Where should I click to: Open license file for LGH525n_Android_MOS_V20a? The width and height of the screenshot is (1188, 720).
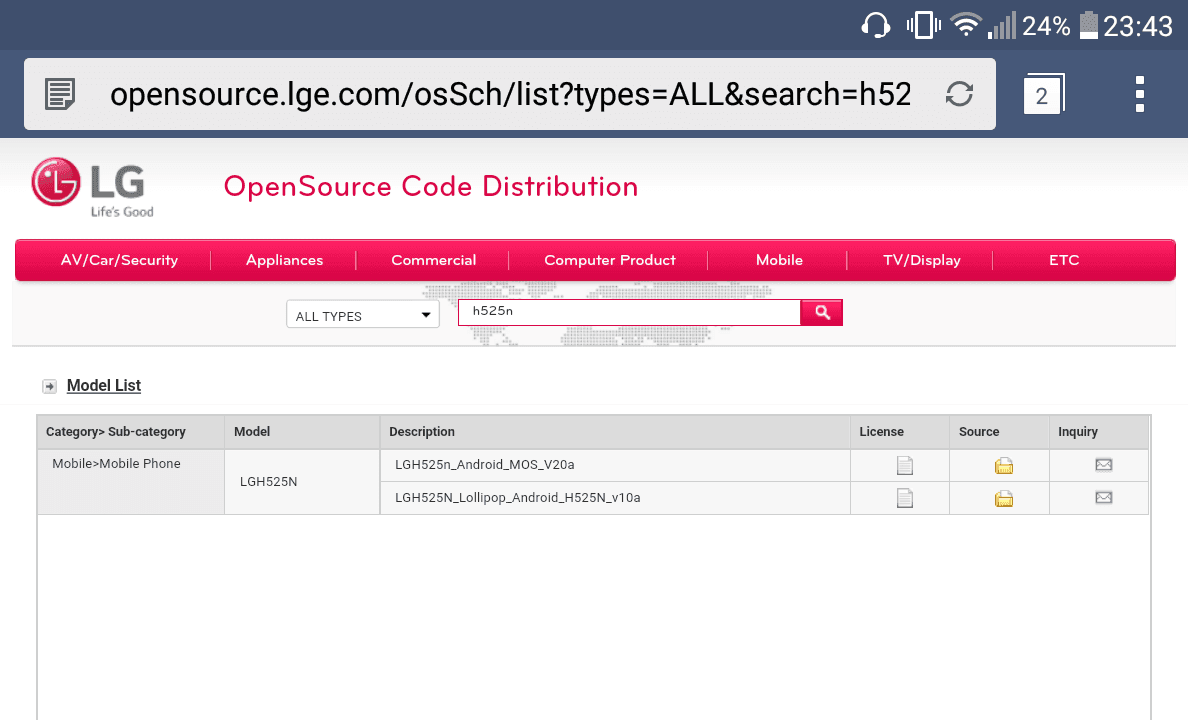pos(905,465)
